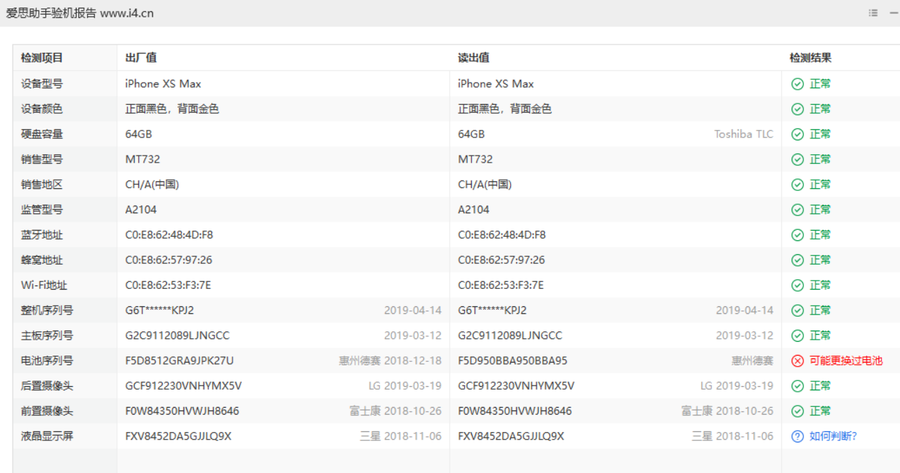This screenshot has width=900, height=473.
Task: Click read value CH/A(中国) in 销售地区 row
Action: pyautogui.click(x=485, y=184)
